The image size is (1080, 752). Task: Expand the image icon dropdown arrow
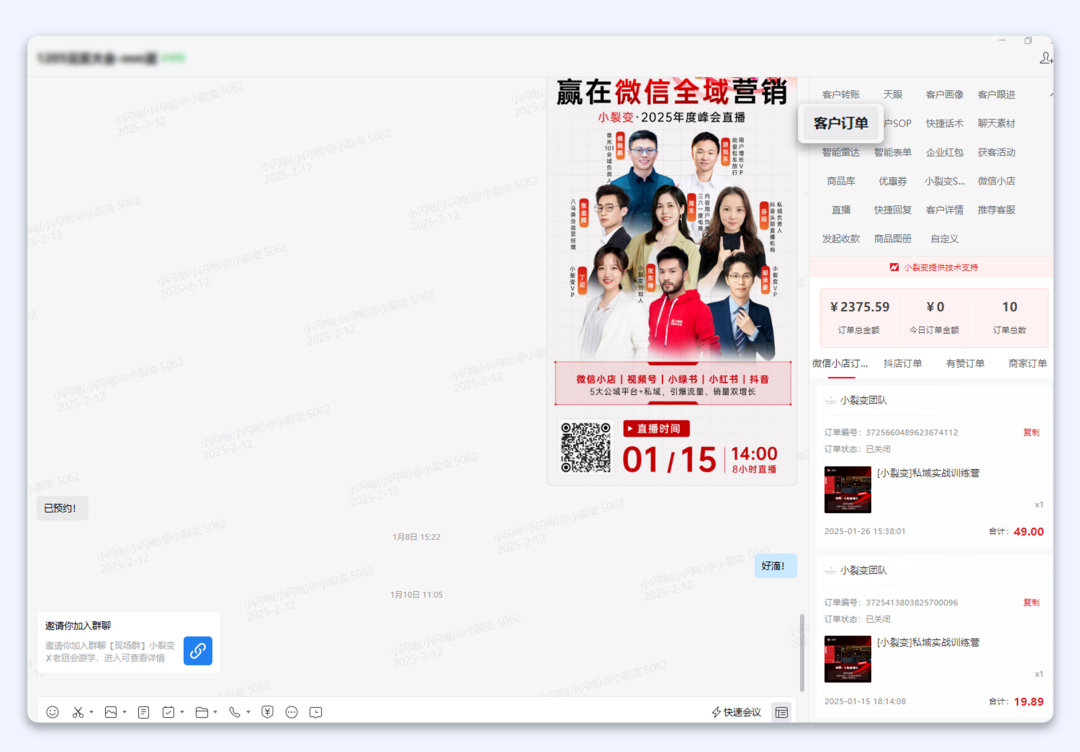(x=124, y=713)
